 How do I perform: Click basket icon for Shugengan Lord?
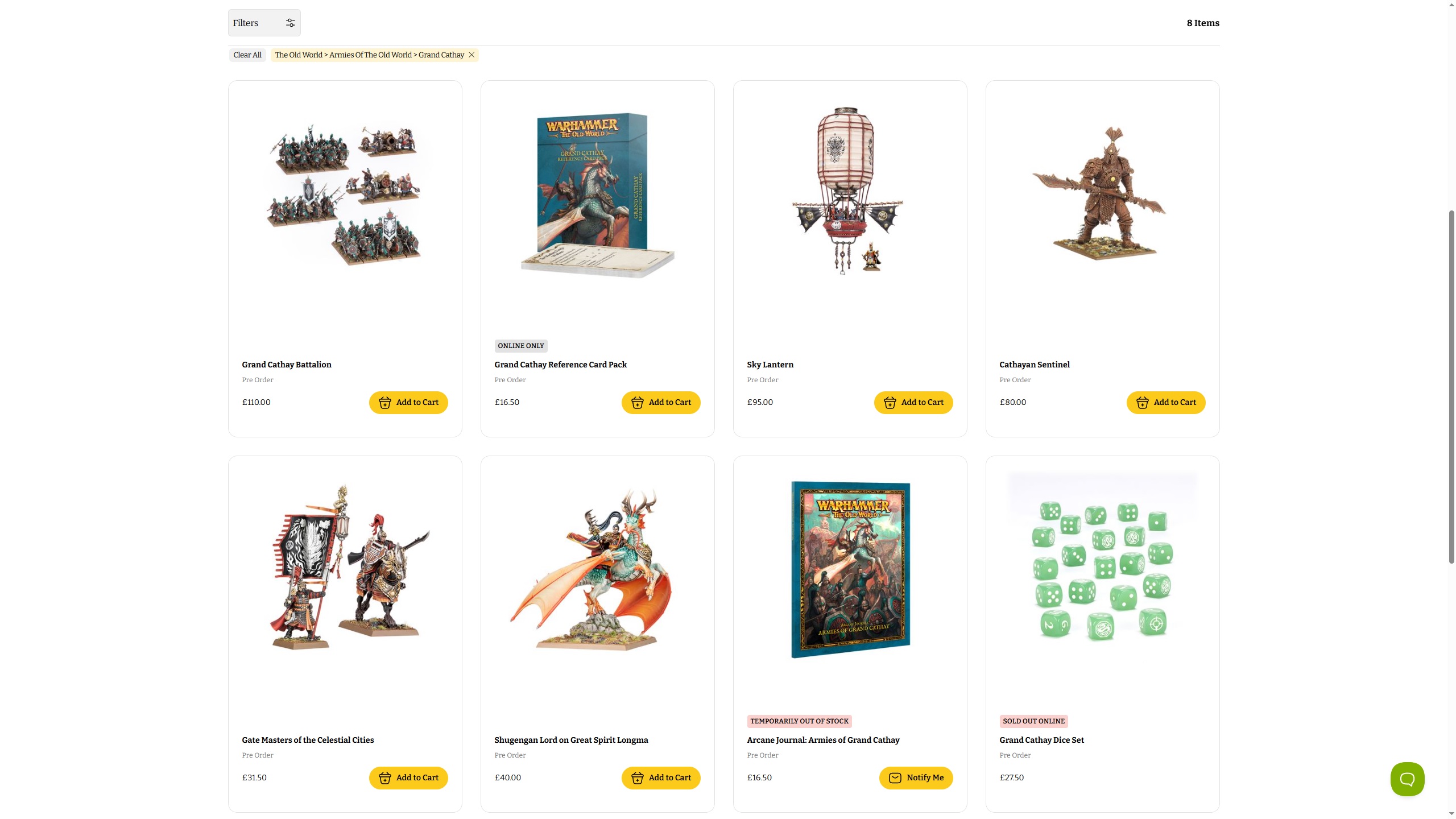point(637,778)
